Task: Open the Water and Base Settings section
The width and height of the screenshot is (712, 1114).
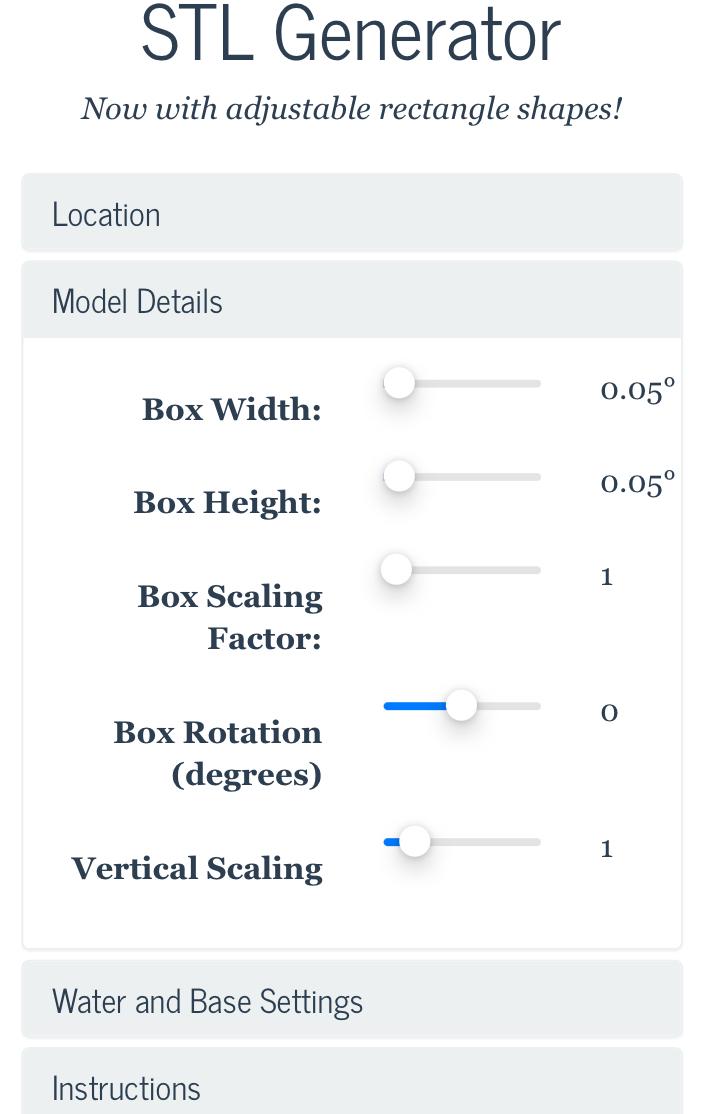Action: (209, 999)
